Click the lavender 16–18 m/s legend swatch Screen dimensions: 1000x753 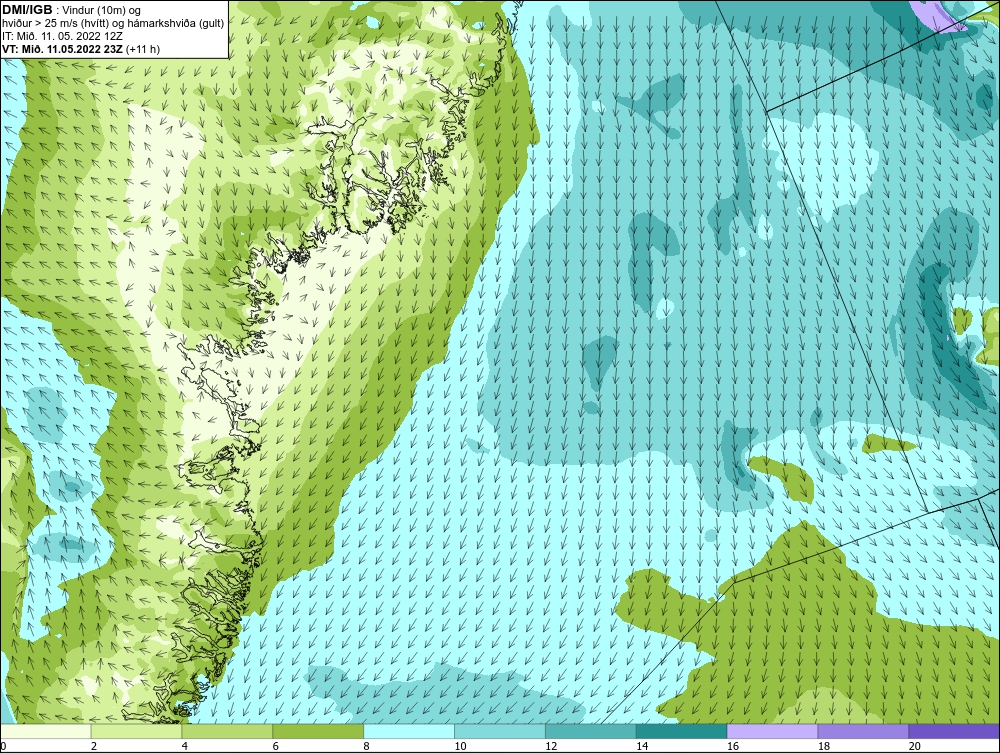click(772, 731)
